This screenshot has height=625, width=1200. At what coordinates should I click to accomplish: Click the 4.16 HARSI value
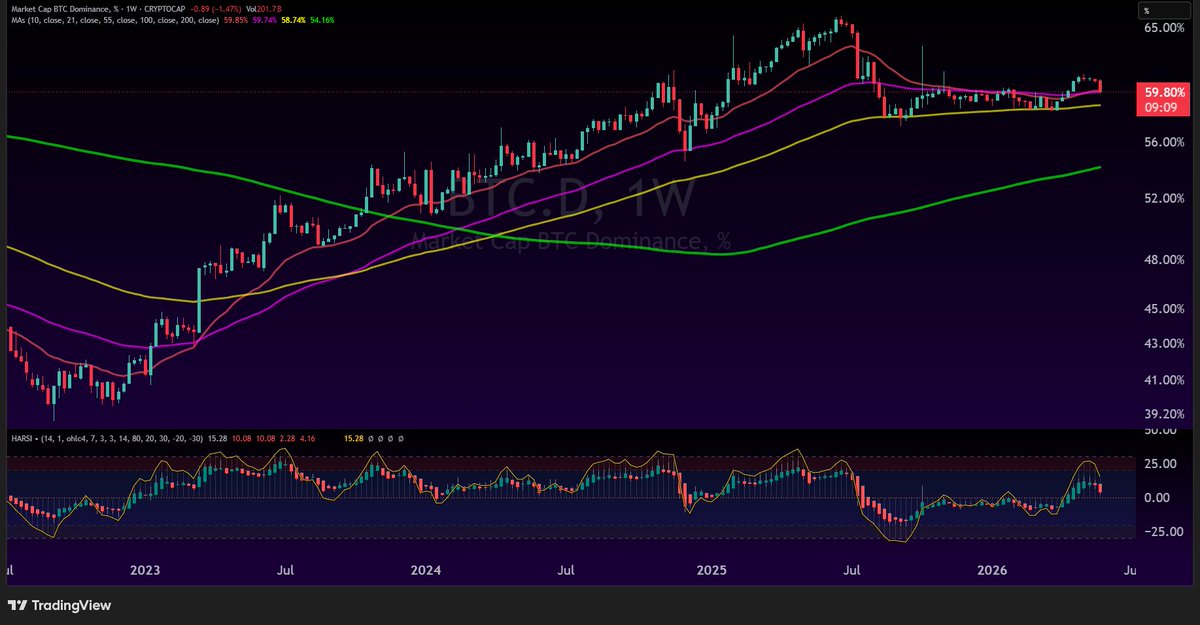307,438
